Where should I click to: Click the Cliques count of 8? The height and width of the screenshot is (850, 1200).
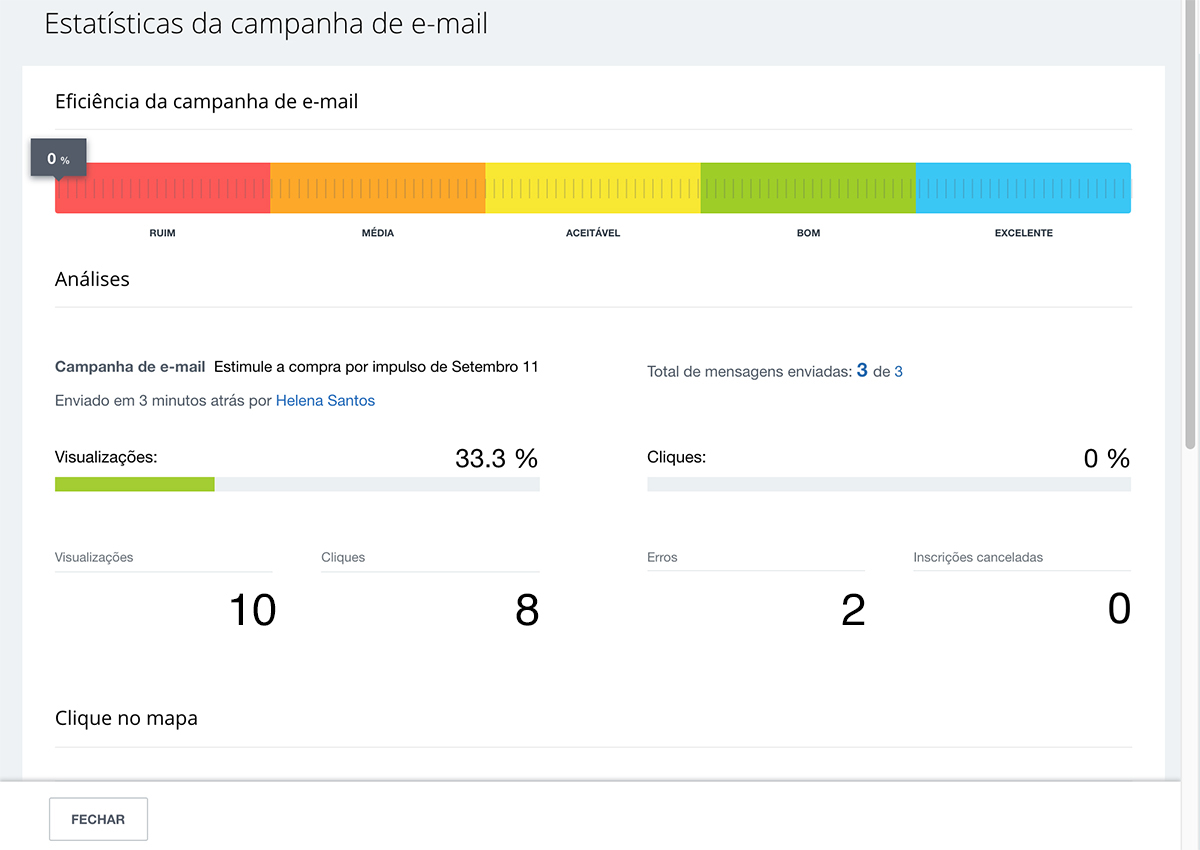526,609
